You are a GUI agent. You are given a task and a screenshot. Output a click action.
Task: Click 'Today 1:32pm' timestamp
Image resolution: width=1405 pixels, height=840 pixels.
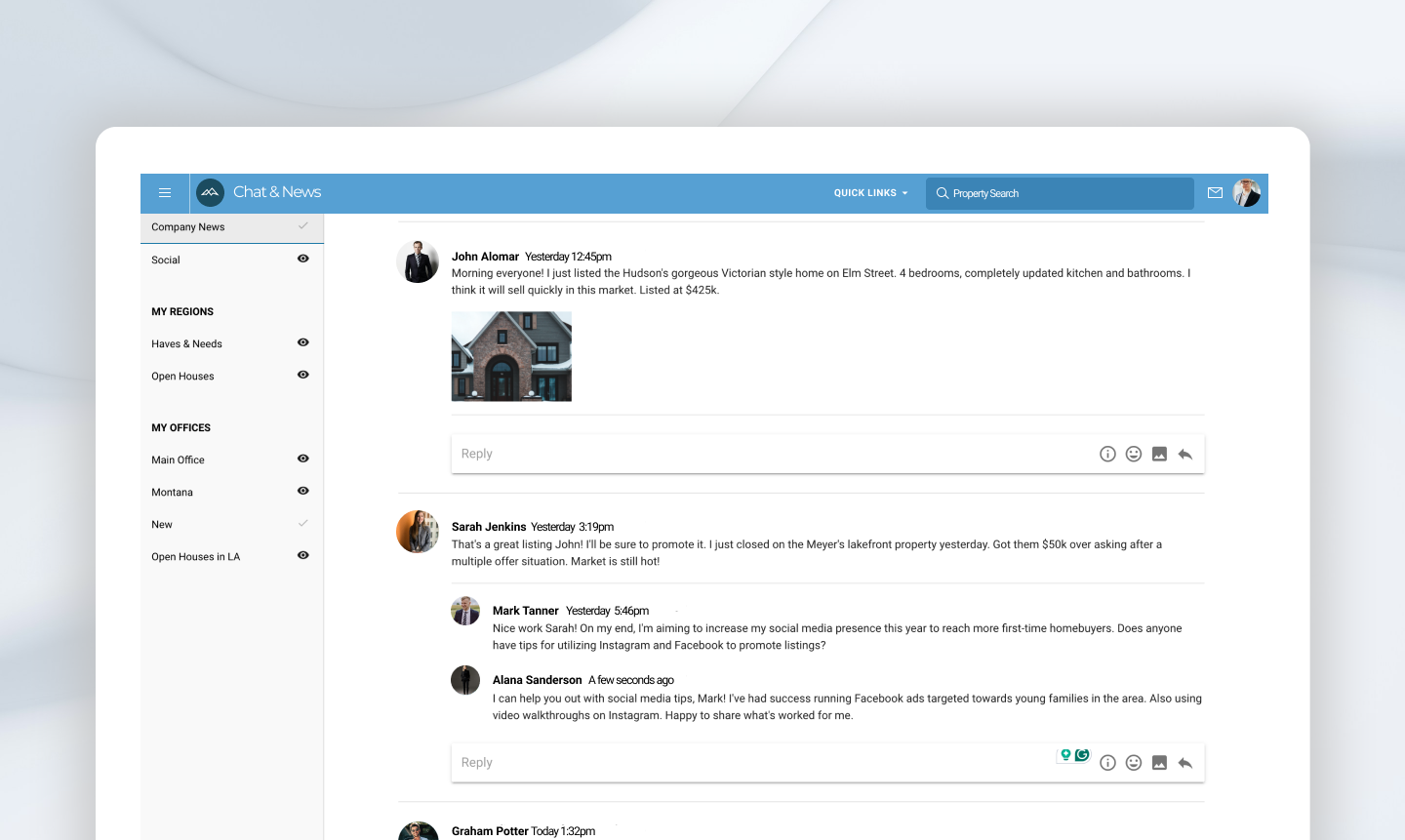563,831
